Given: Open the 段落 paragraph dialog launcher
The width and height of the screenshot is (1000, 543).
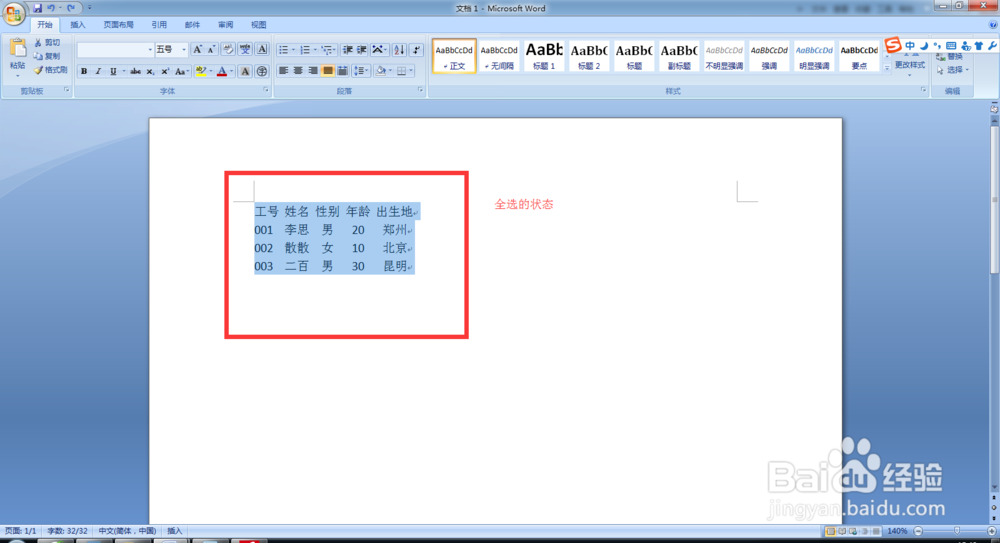Looking at the screenshot, I should [420, 91].
